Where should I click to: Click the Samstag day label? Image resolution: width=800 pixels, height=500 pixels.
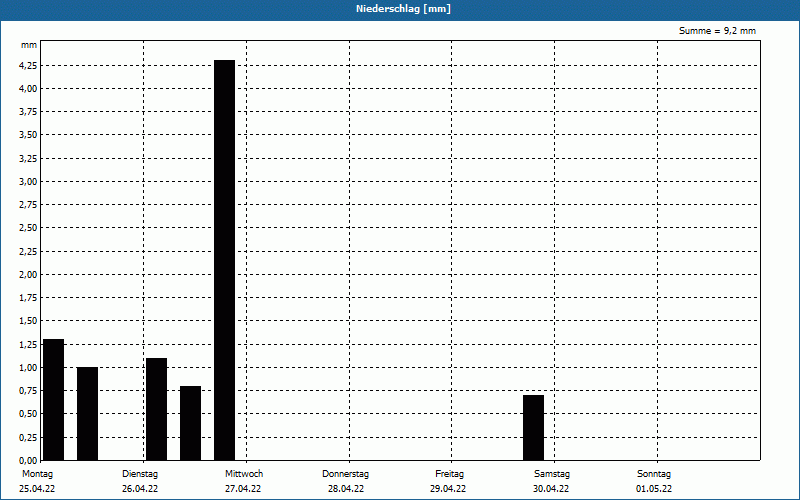[x=552, y=474]
